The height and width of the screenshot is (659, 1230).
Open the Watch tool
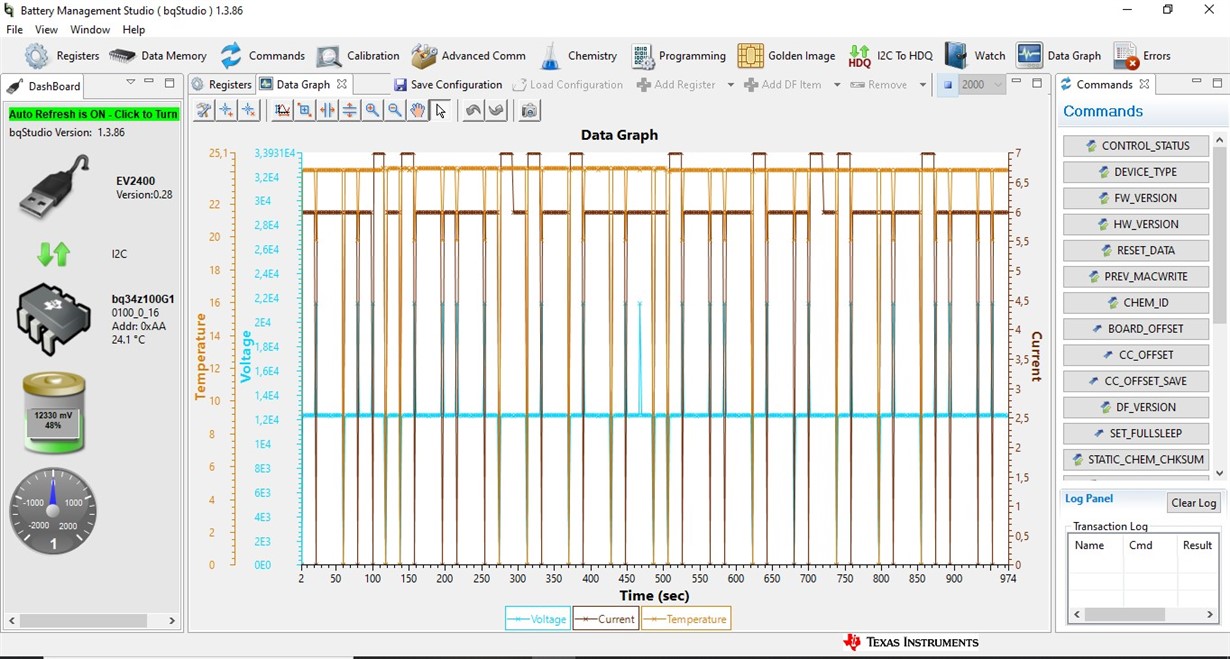(x=975, y=56)
